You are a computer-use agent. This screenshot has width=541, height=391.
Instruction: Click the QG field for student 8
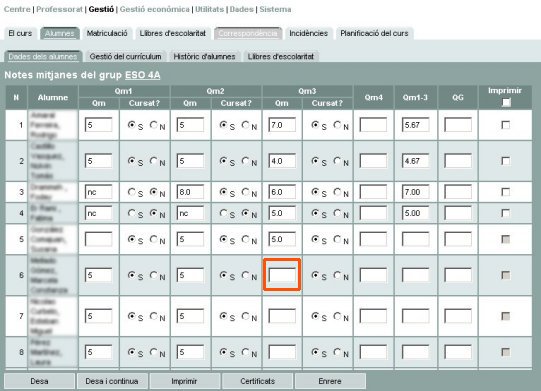tap(458, 352)
